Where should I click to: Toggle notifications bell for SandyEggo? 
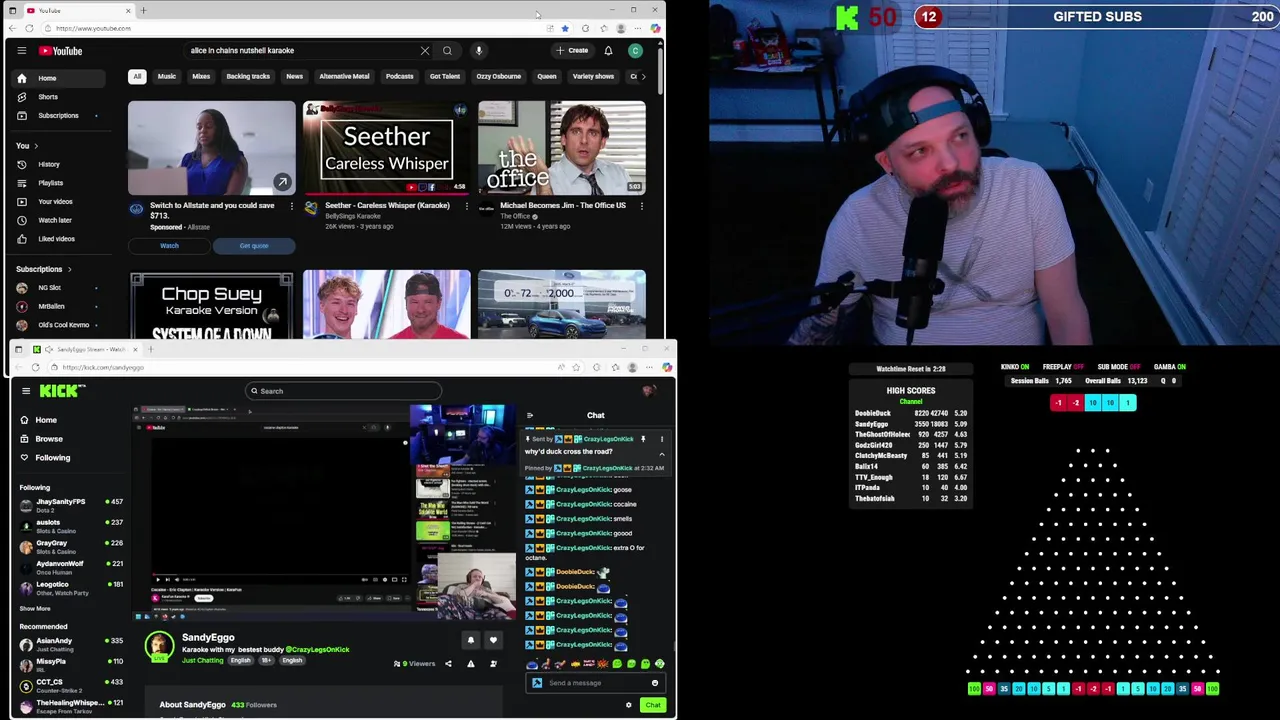[x=471, y=640]
